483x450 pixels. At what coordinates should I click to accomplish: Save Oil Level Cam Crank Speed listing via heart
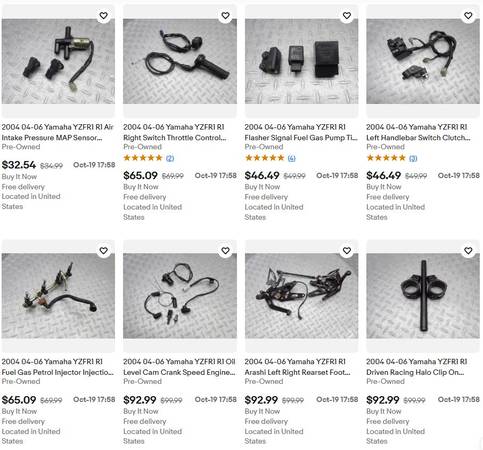(x=225, y=250)
